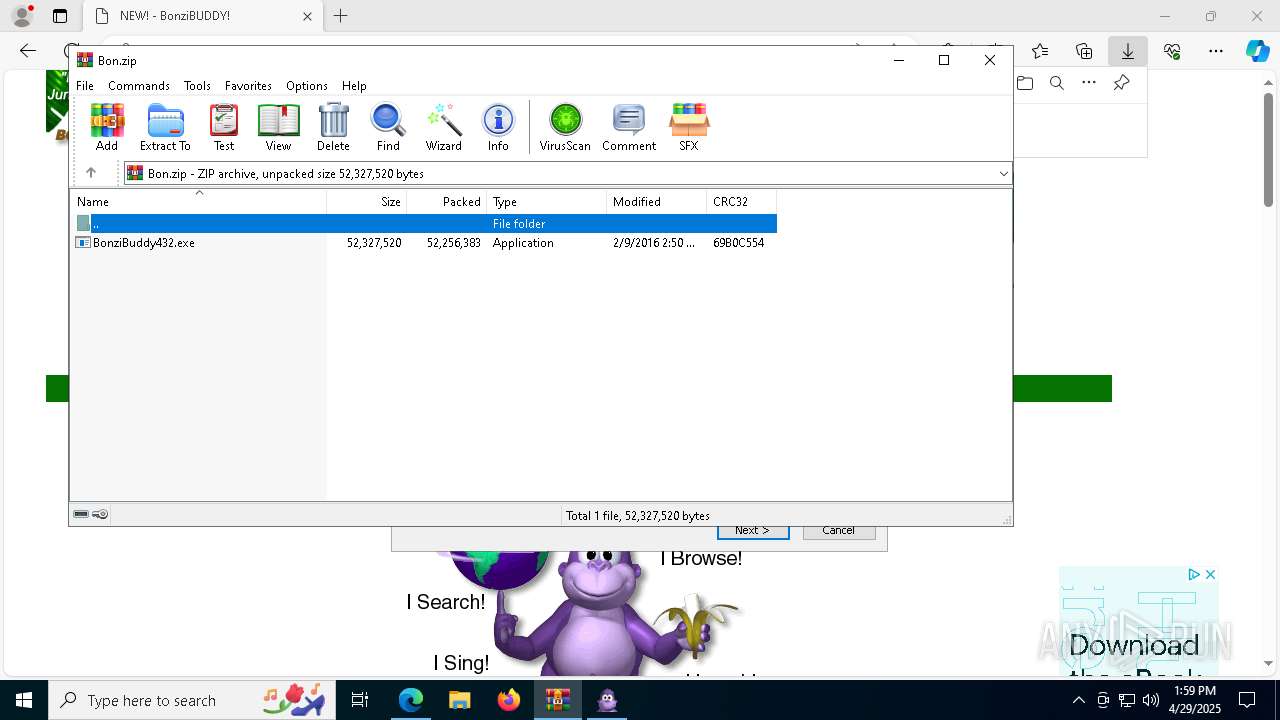Sort by Modified column header
The width and height of the screenshot is (1280, 720).
click(657, 202)
